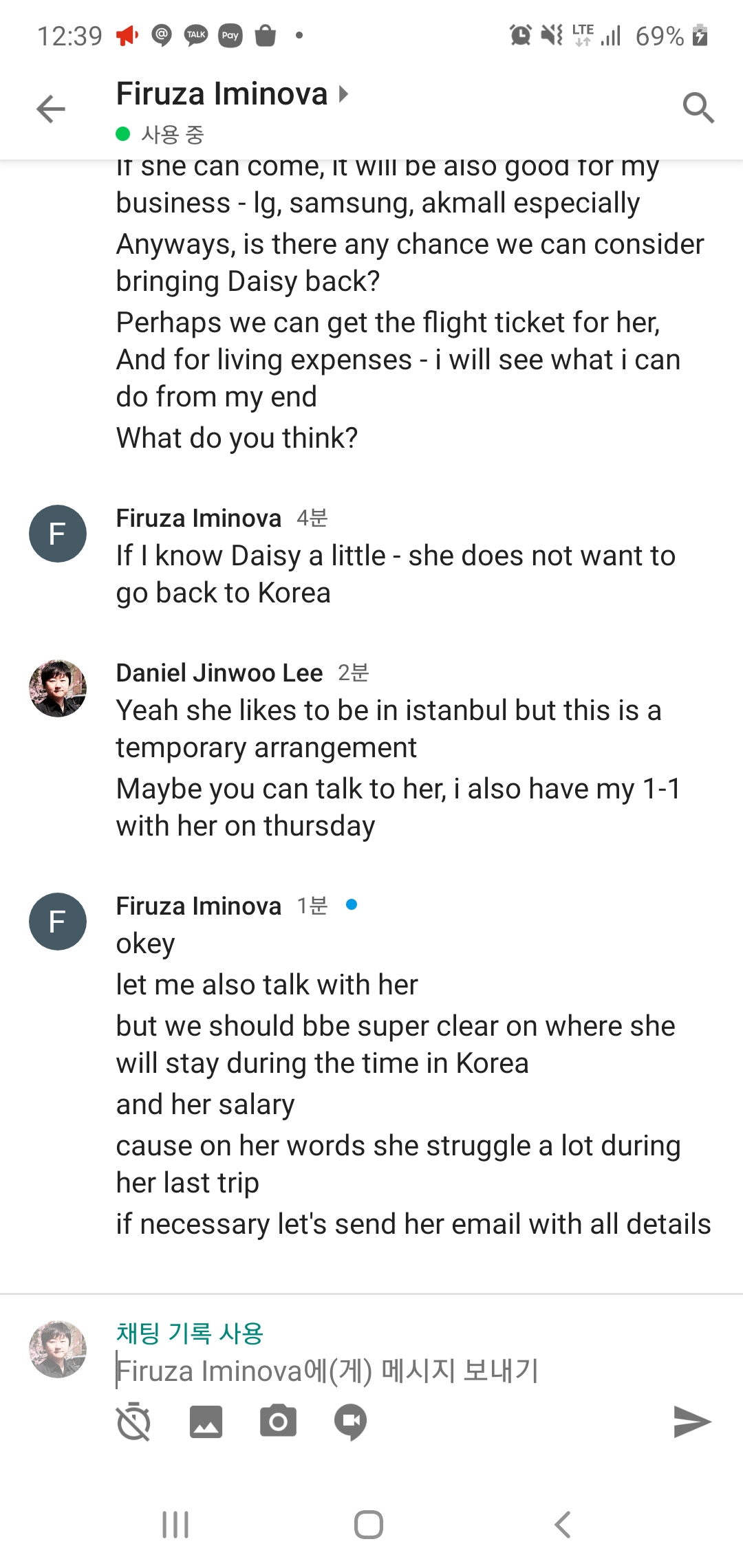Open Daniel Jinwoo Lee's sender name
The width and height of the screenshot is (743, 1568).
[219, 673]
